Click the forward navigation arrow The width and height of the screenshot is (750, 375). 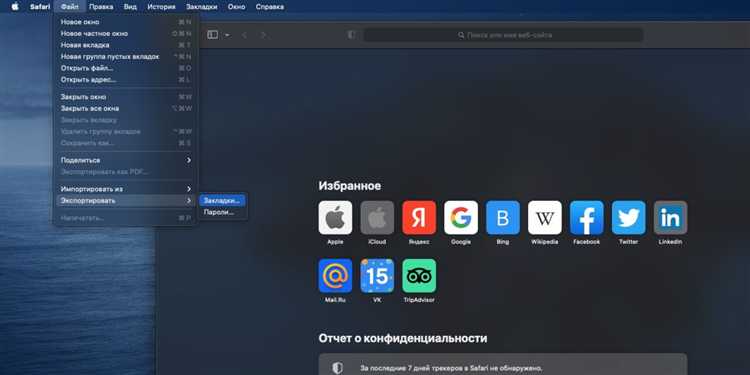[x=263, y=35]
